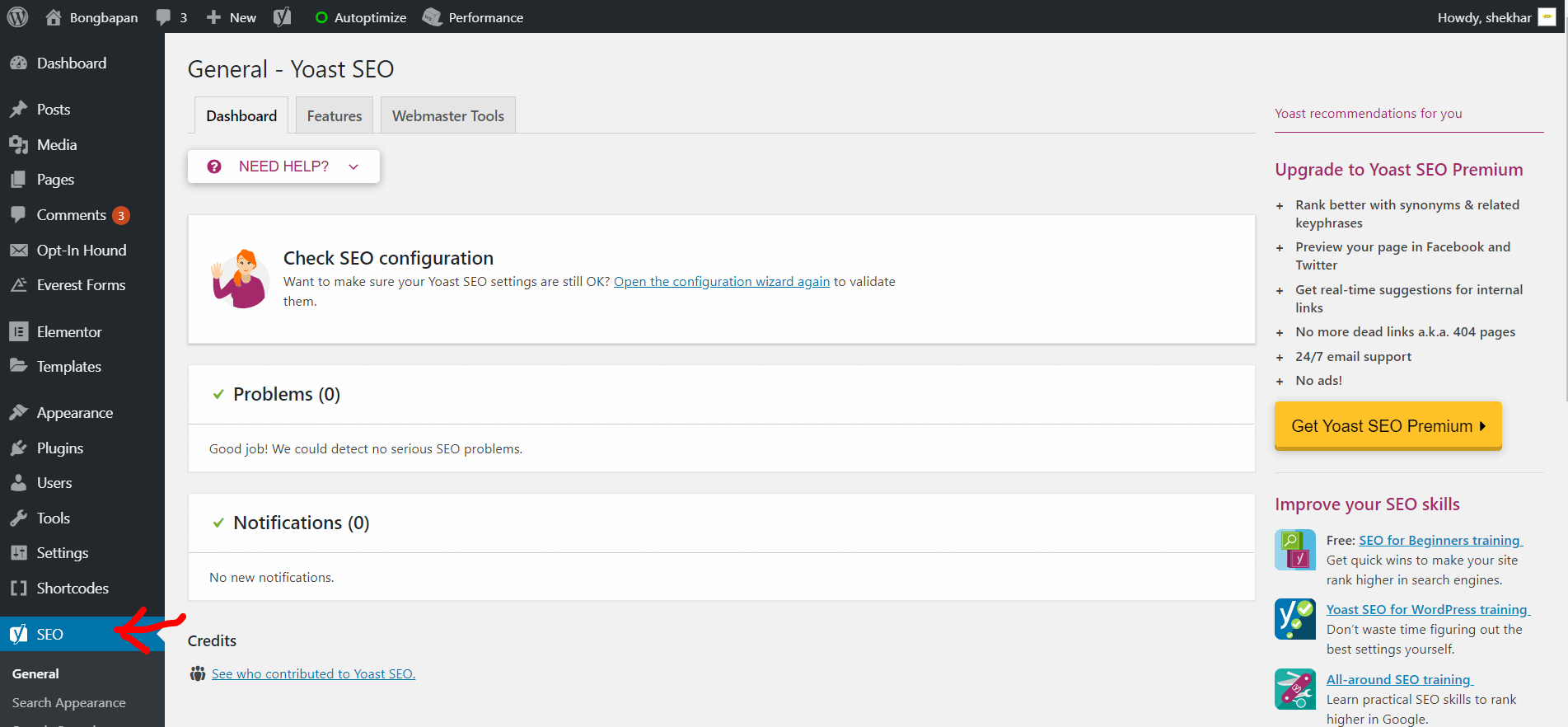1568x727 pixels.
Task: Click the SEO for Beginners course thumbnail
Action: pos(1295,550)
